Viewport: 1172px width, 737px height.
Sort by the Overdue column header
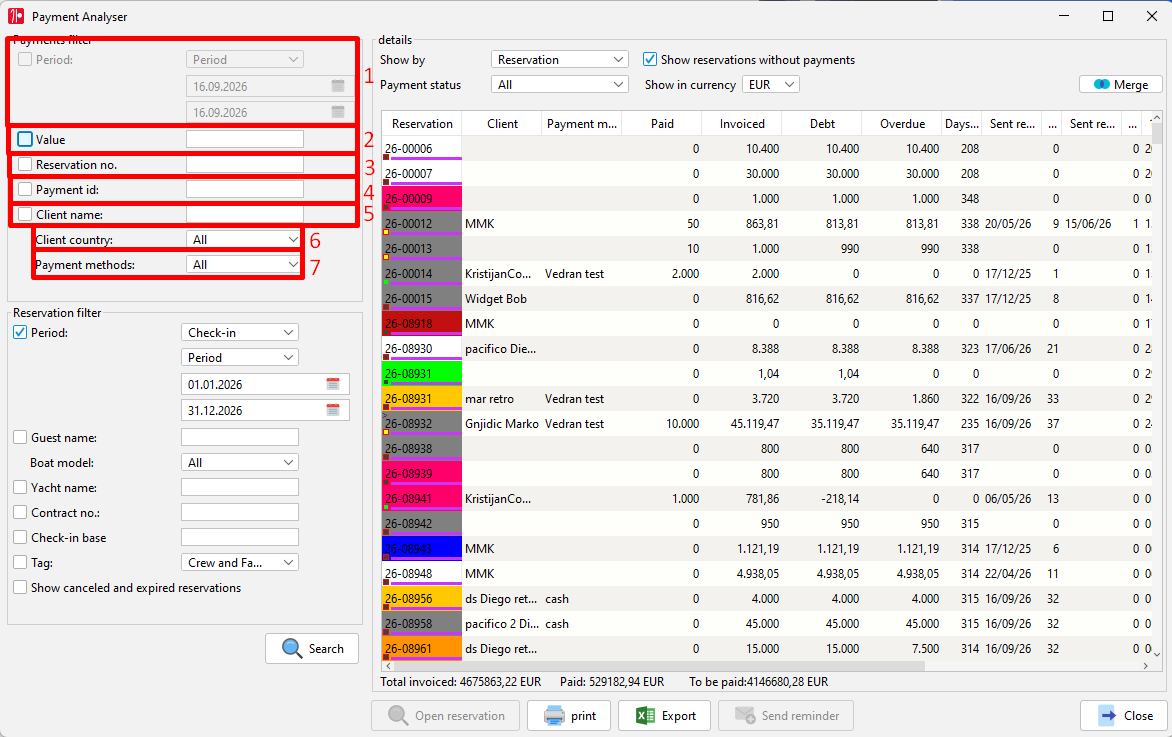(902, 123)
